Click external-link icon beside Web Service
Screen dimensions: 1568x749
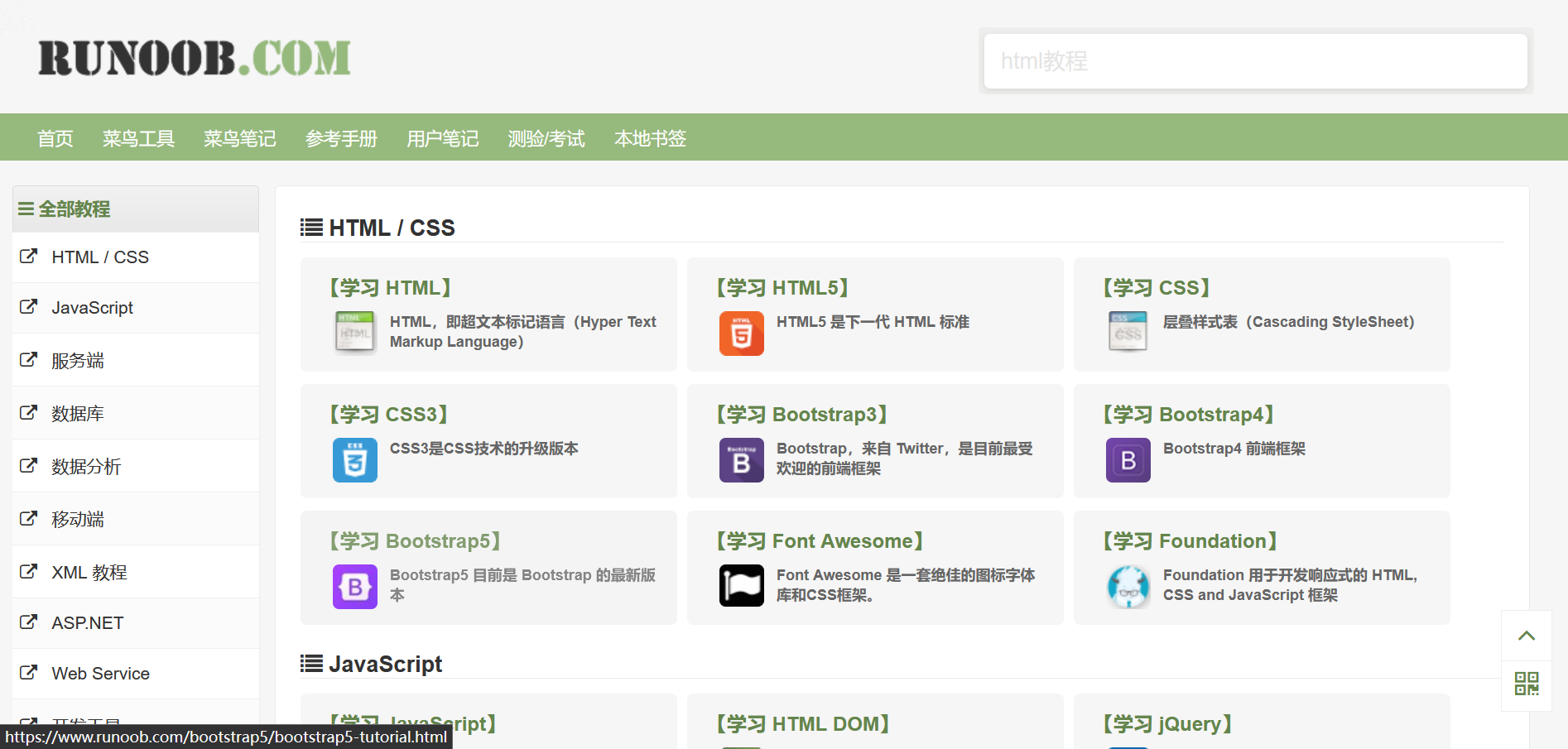[x=29, y=673]
